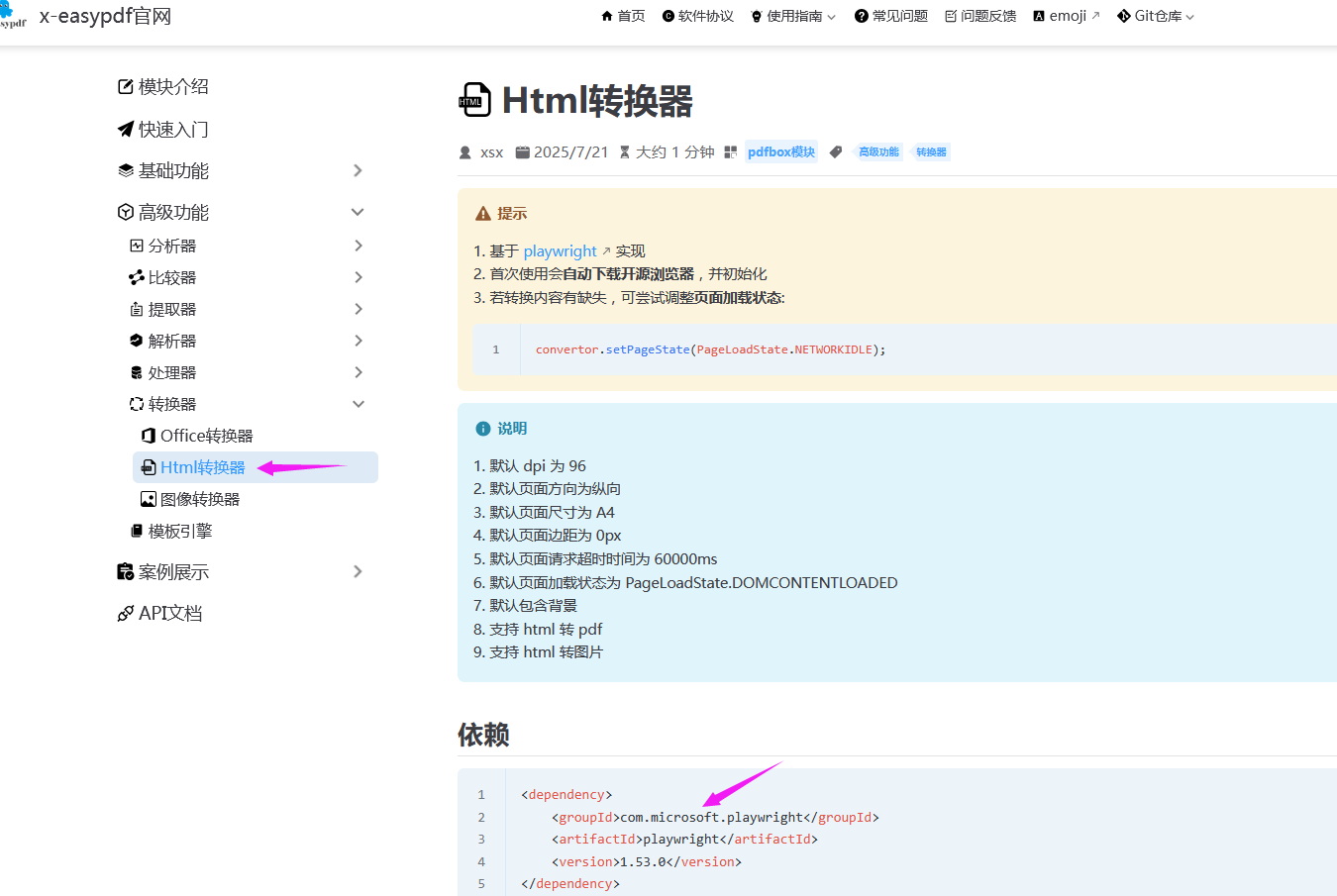This screenshot has width=1337, height=896.
Task: Expand the 案例展示 section chevron
Action: pyautogui.click(x=358, y=572)
